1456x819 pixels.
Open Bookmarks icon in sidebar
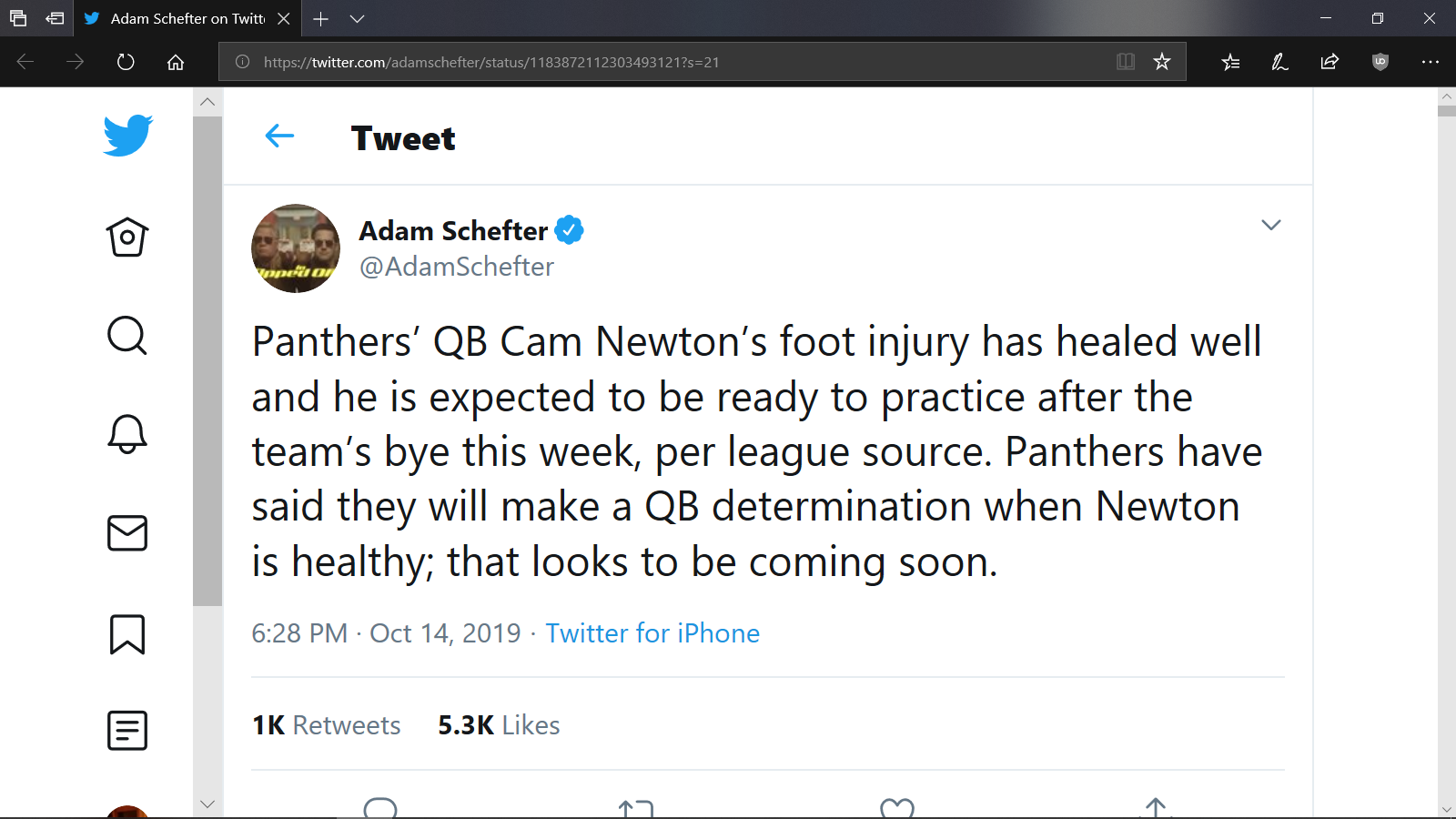pyautogui.click(x=127, y=634)
